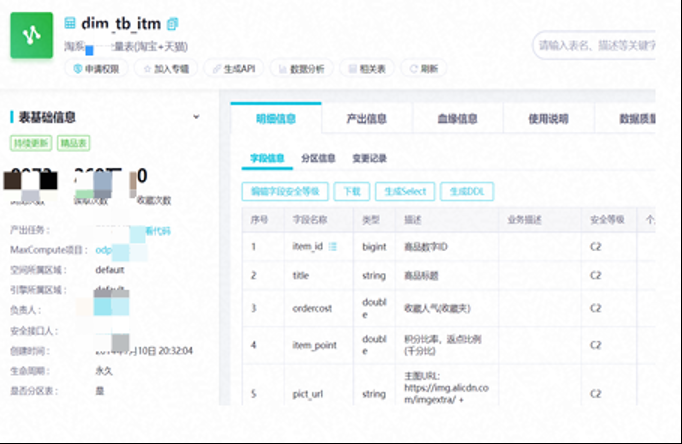Click the 生成API button

[234, 69]
